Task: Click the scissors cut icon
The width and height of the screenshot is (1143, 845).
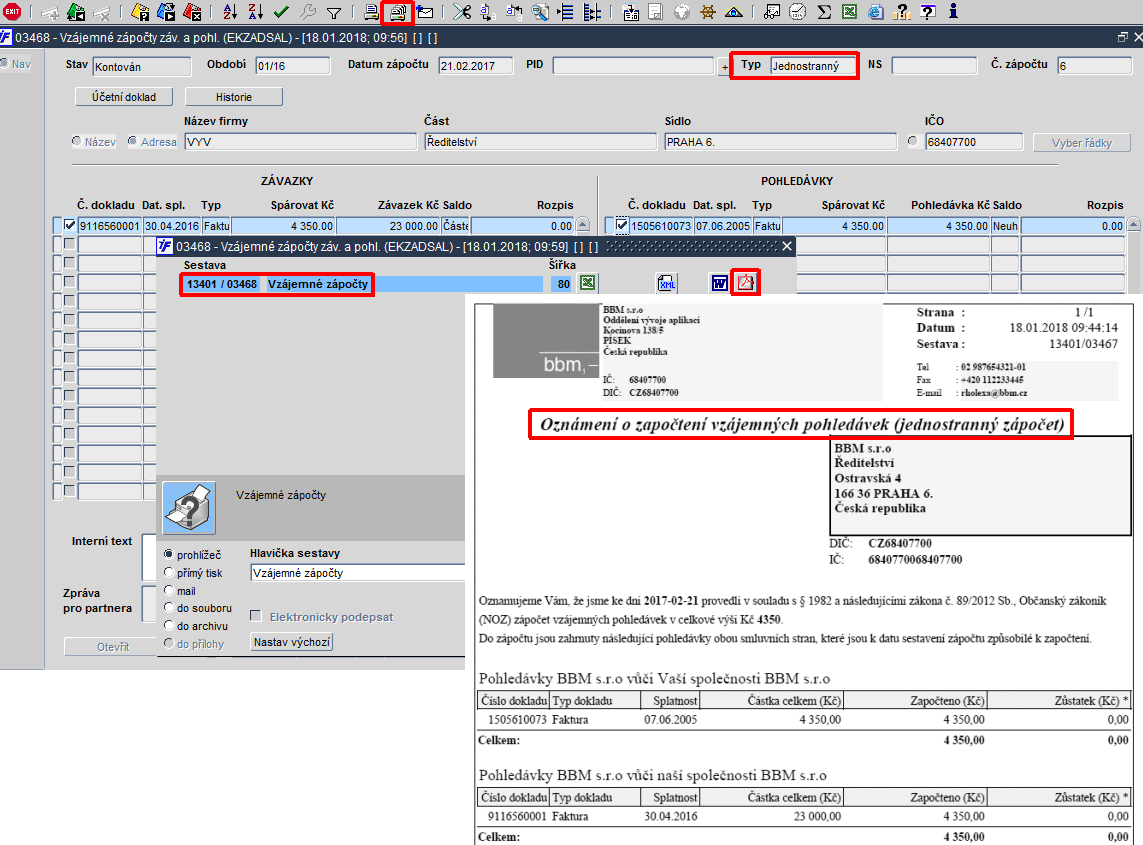Action: (x=461, y=12)
